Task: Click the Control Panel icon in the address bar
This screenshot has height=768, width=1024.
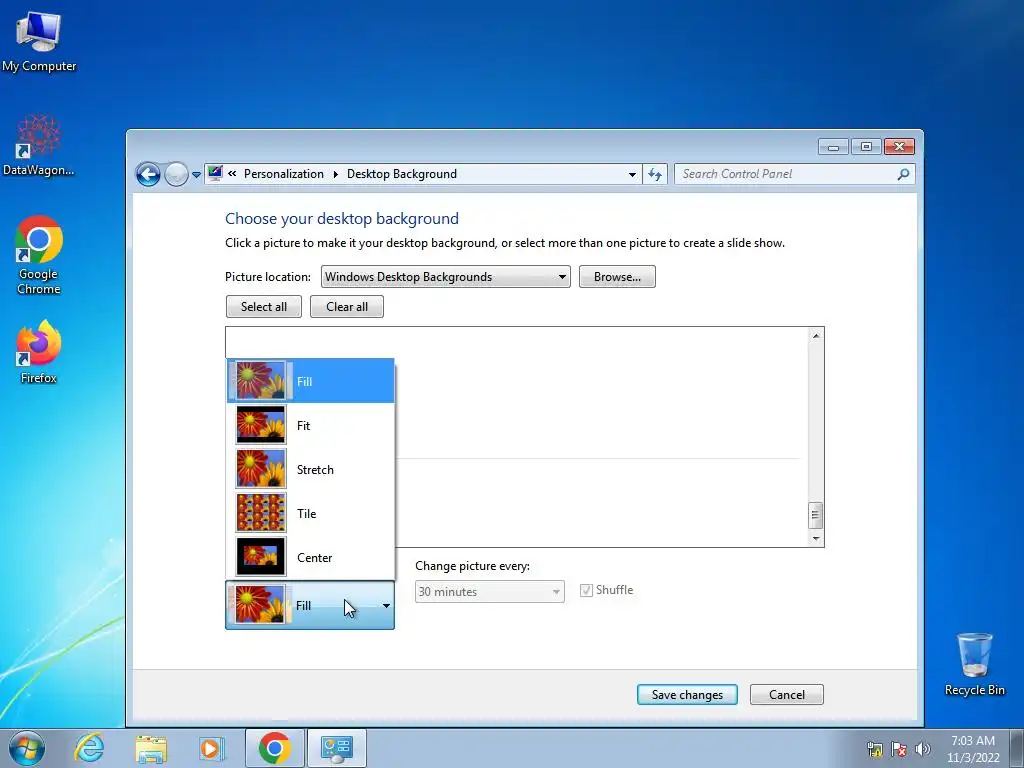Action: (x=215, y=173)
